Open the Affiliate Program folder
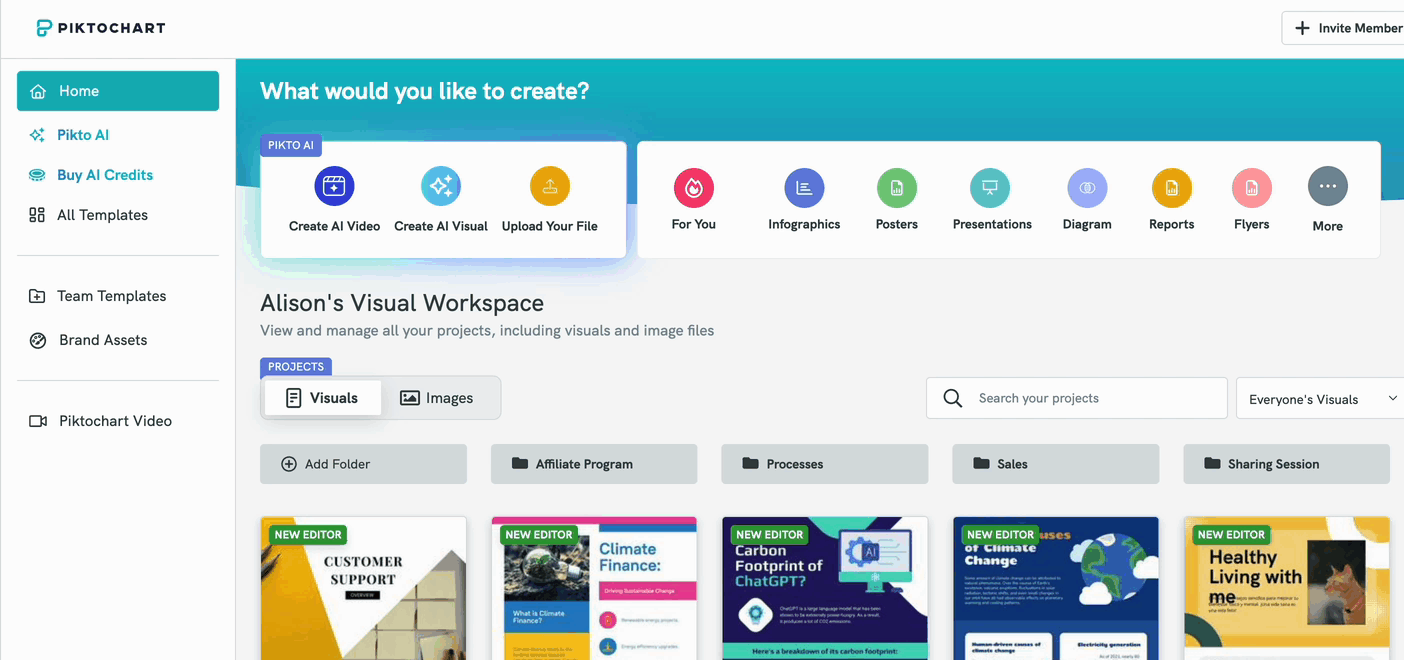Image resolution: width=1405 pixels, height=660 pixels. pos(594,464)
